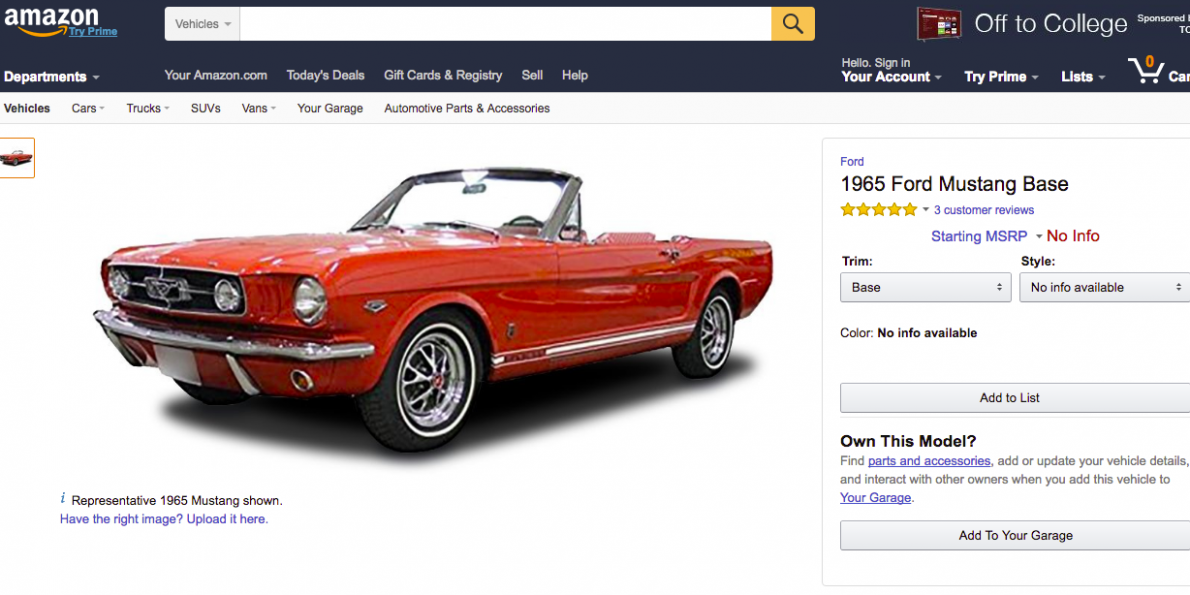
Task: Open the Departments menu
Action: (51, 77)
